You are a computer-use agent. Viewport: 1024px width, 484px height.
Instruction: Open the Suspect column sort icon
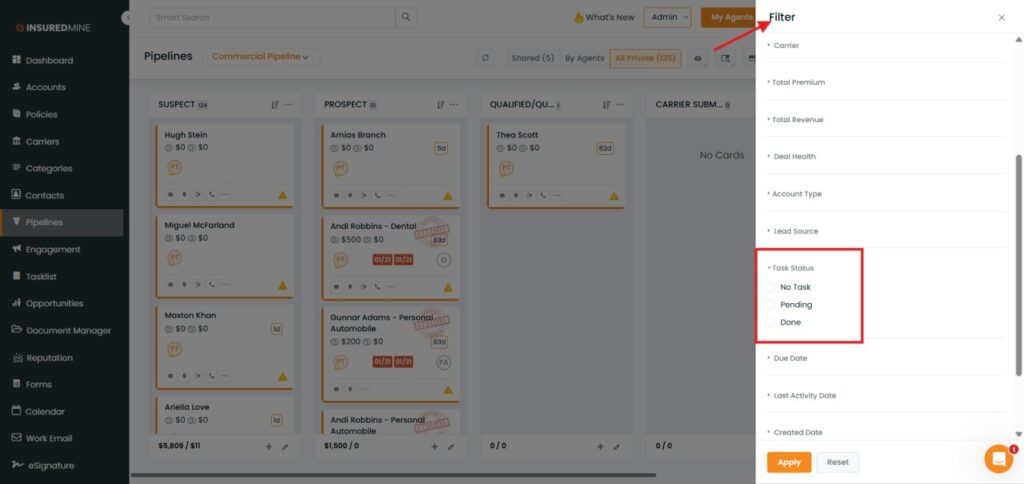274,105
